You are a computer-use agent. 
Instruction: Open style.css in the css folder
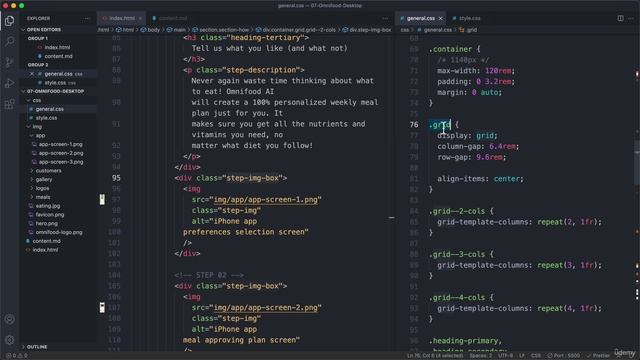[x=46, y=118]
